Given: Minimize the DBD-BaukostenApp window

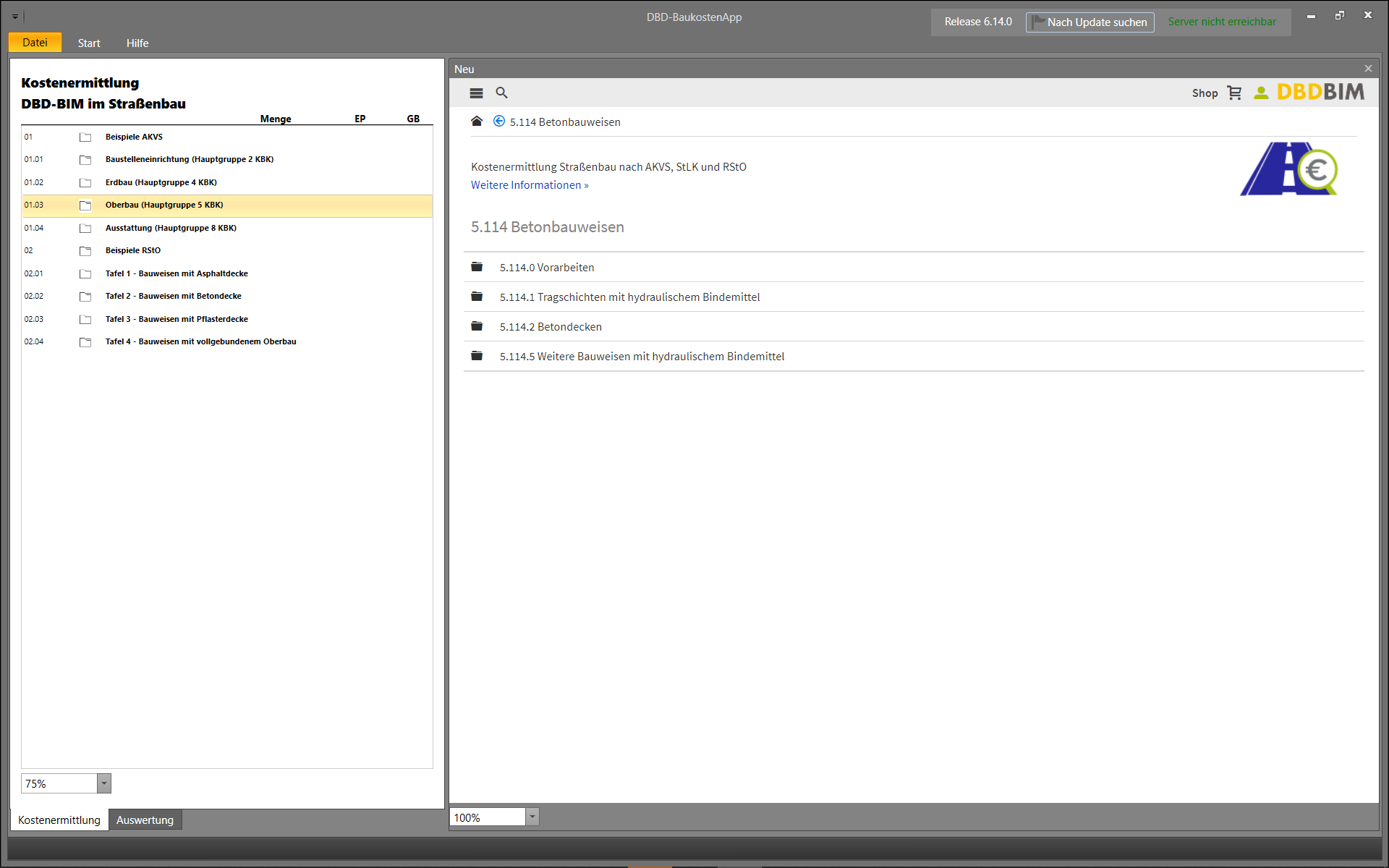Looking at the screenshot, I should pyautogui.click(x=1311, y=15).
